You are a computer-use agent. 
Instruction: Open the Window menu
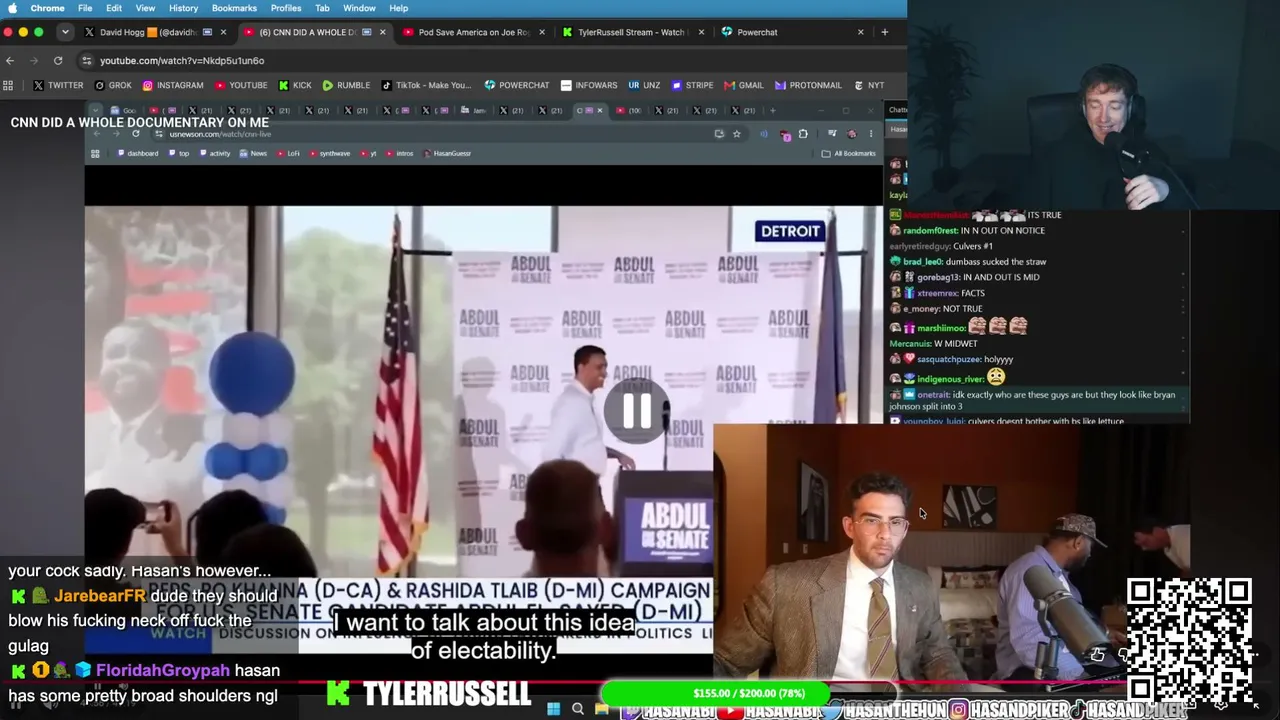point(359,8)
